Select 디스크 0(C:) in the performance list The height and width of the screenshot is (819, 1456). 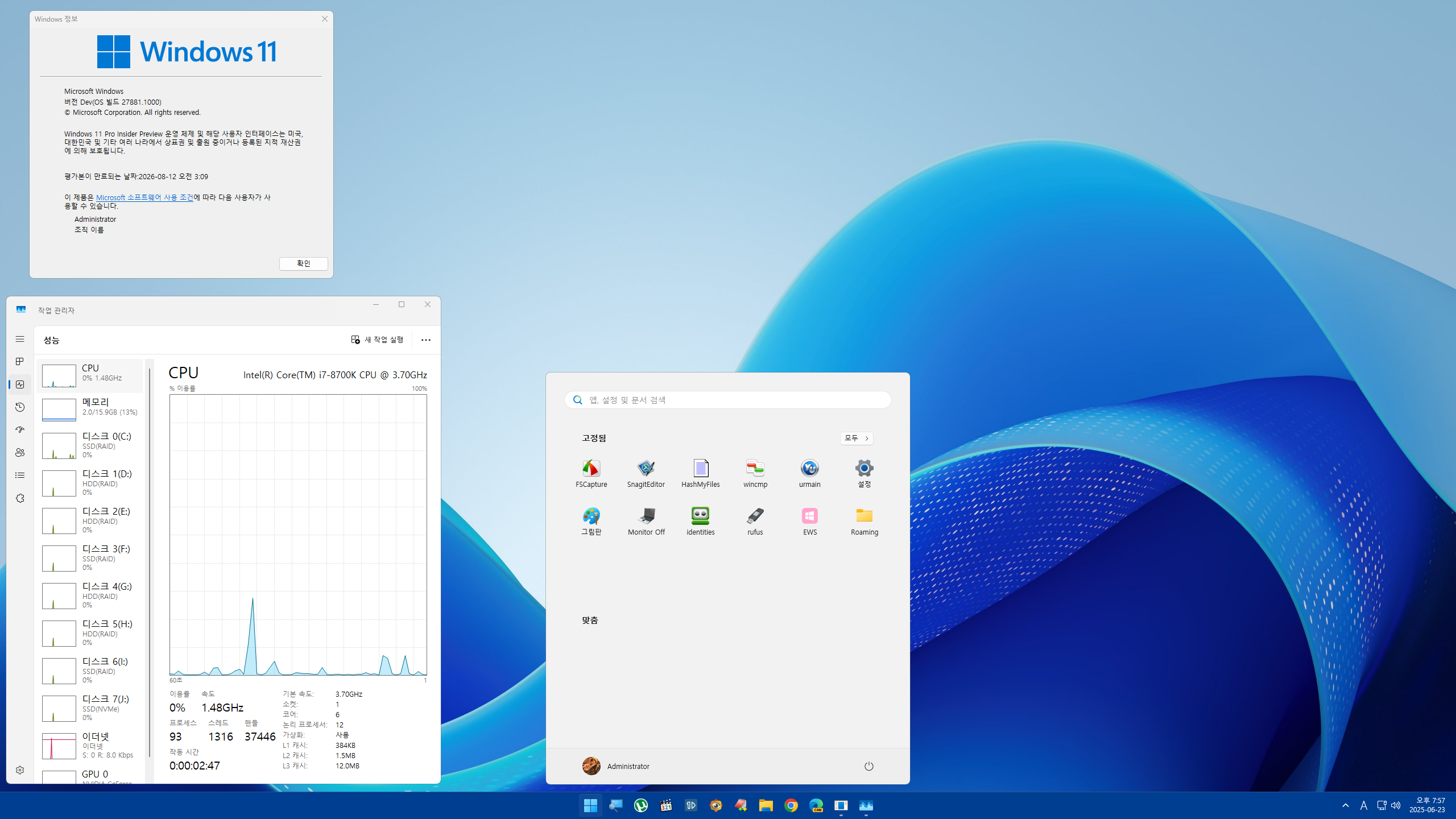tap(90, 445)
